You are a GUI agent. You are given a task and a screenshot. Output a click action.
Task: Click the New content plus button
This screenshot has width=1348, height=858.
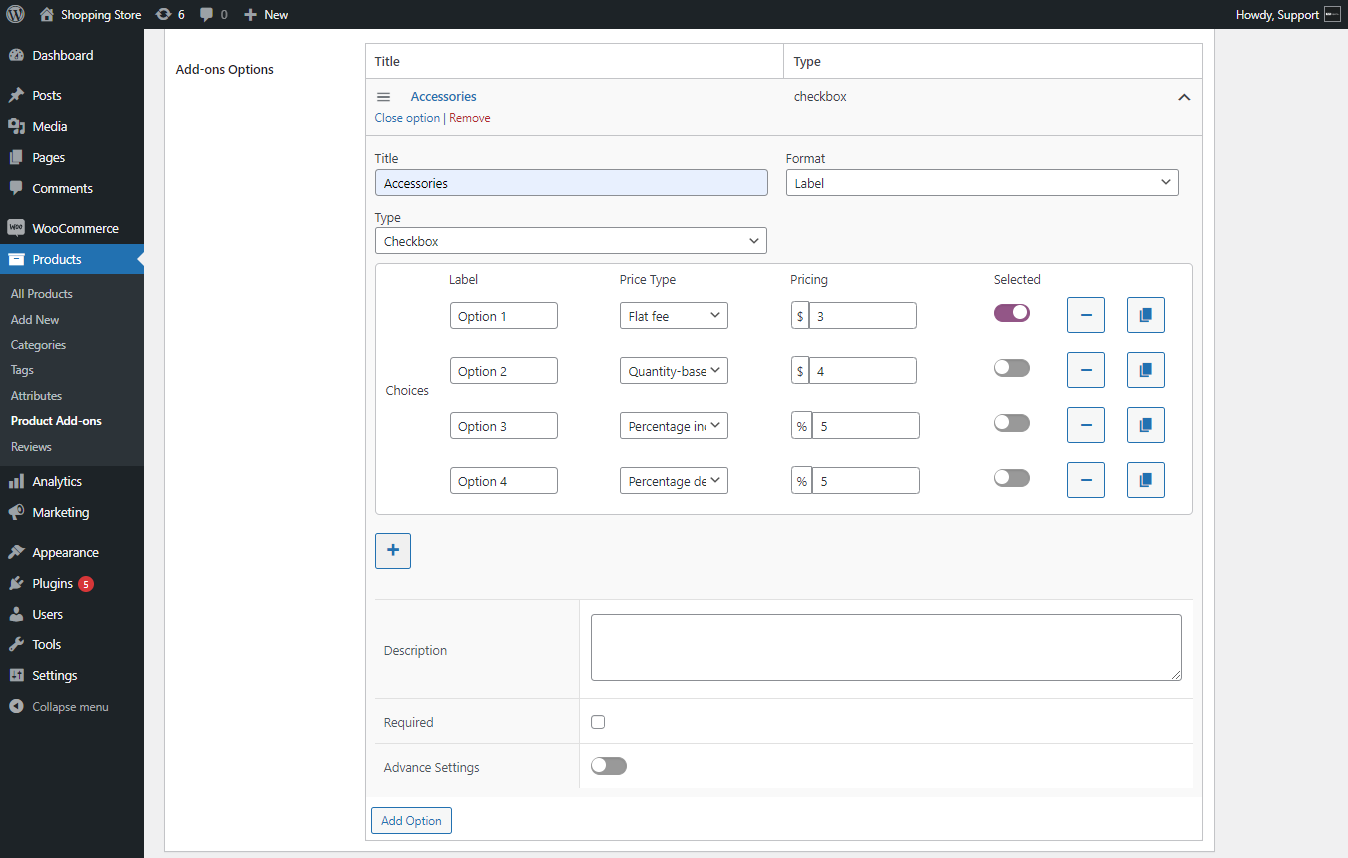click(266, 15)
